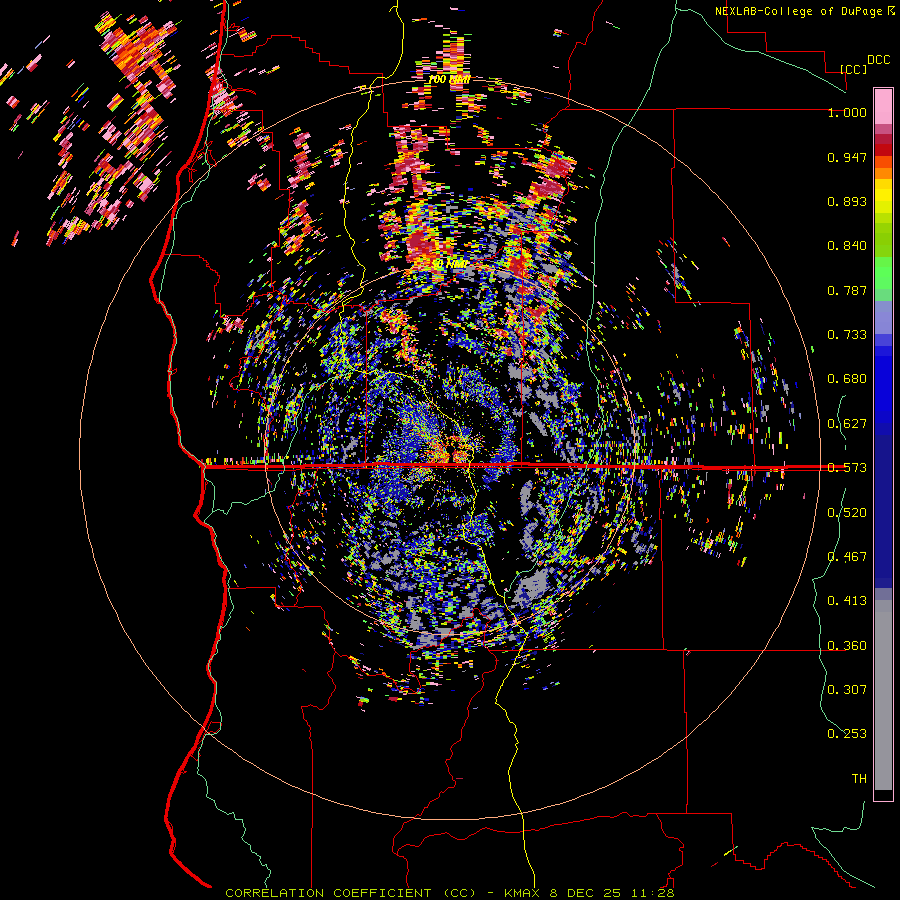Click the 0.467 scale value
900x900 pixels.
tap(847, 557)
